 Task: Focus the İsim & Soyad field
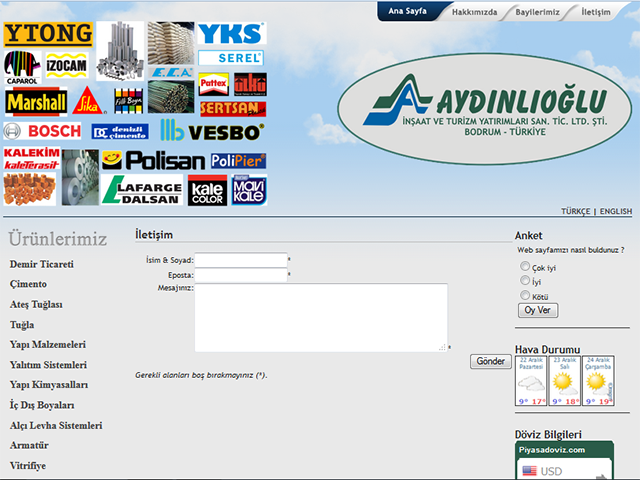tap(241, 260)
